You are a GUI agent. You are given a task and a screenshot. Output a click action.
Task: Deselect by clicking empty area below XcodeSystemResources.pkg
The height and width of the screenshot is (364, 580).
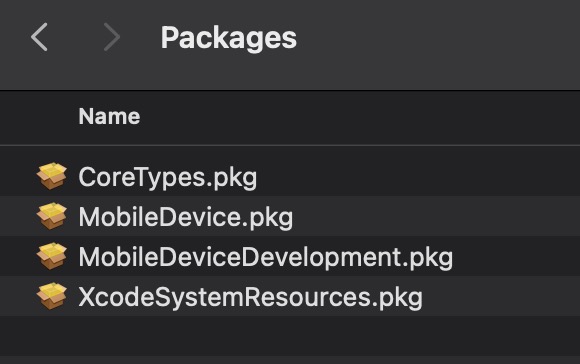click(x=290, y=336)
